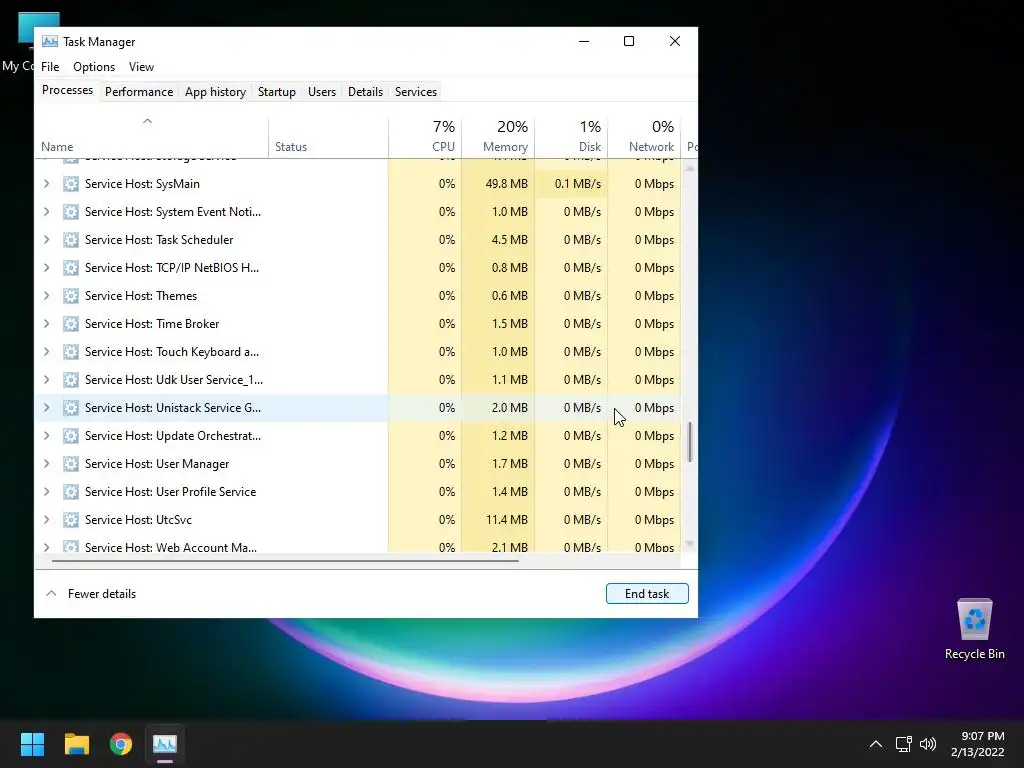This screenshot has height=768, width=1024.
Task: Sort processes by Disk column
Action: point(571,136)
